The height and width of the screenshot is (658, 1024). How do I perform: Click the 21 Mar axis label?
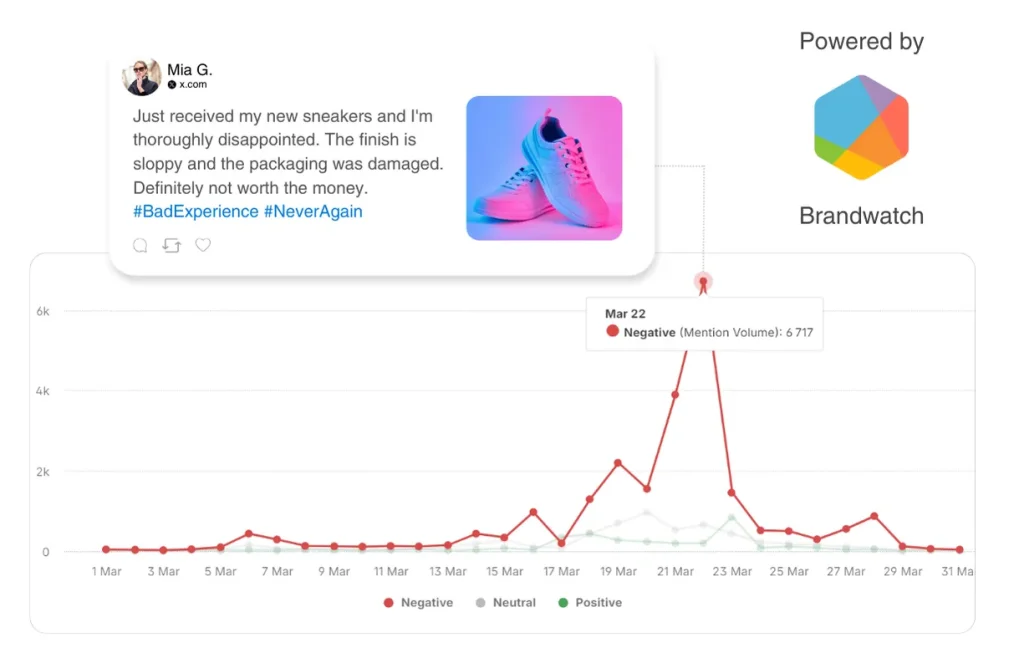point(675,572)
